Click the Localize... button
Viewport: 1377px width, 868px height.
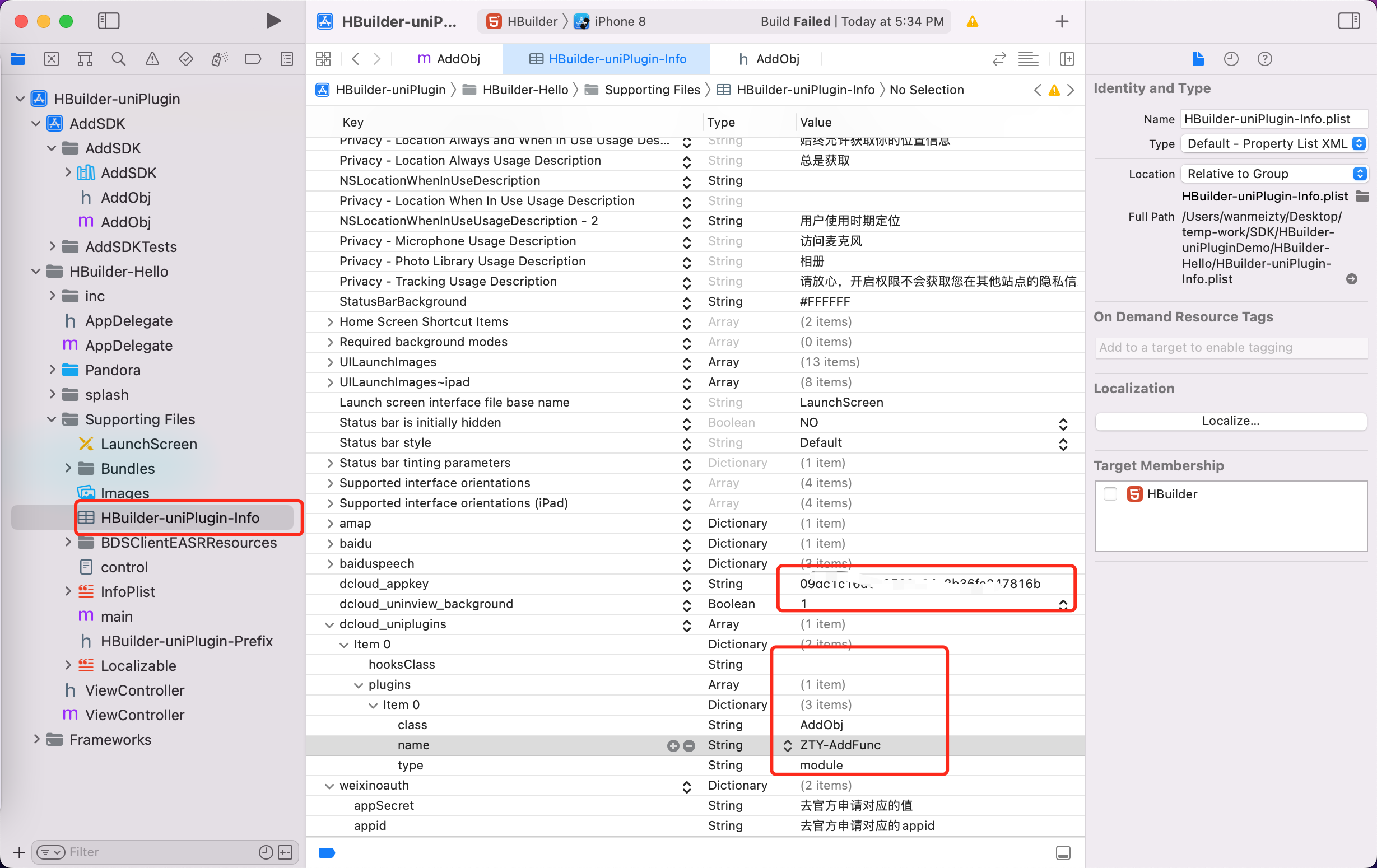pyautogui.click(x=1231, y=421)
